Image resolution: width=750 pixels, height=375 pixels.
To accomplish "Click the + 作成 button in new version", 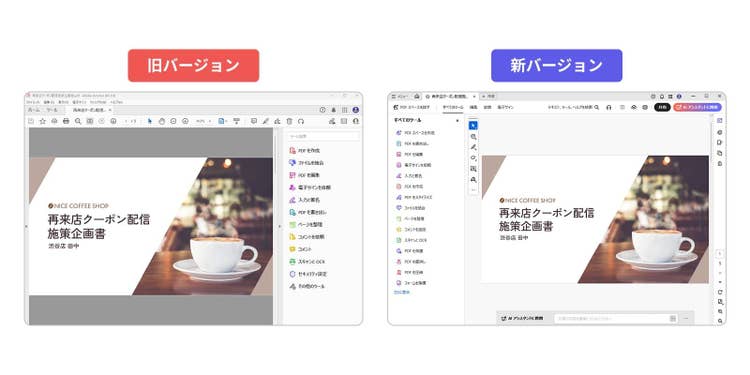I will 489,96.
